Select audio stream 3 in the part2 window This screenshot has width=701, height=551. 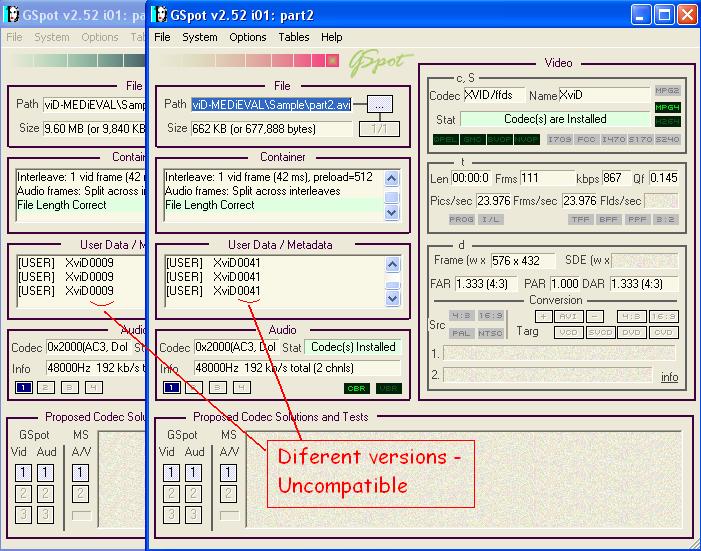point(217,387)
